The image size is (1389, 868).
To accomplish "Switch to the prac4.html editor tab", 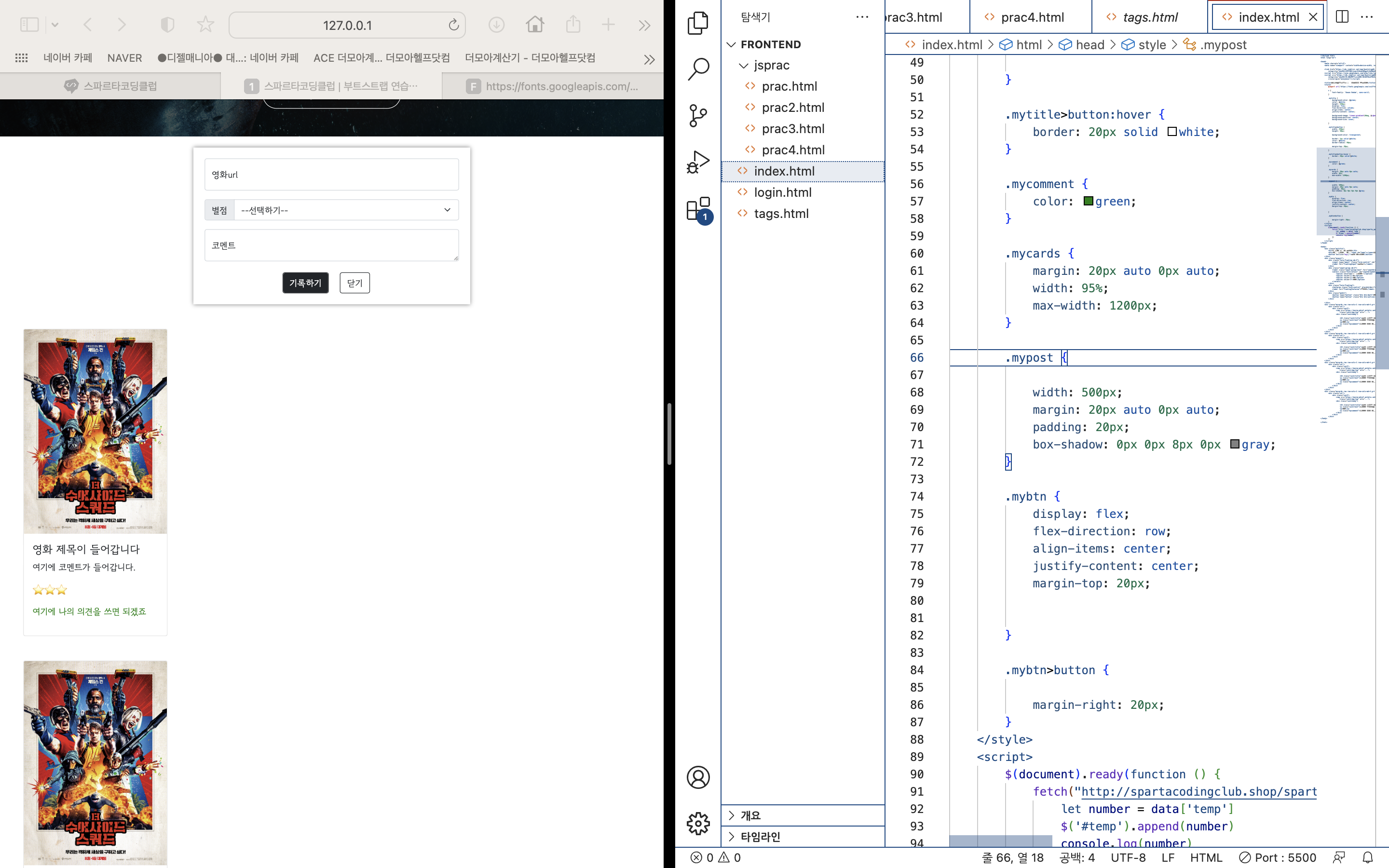I will [1031, 17].
